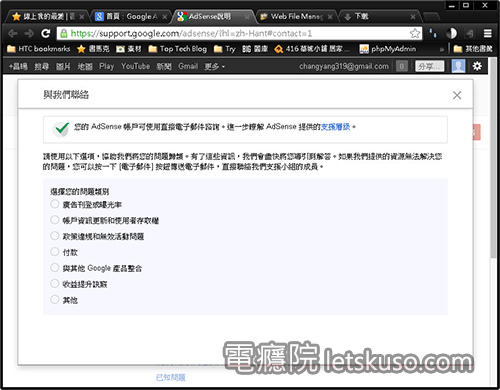
Task: Click the Google+ name link in Google bar
Action: [x=18, y=66]
